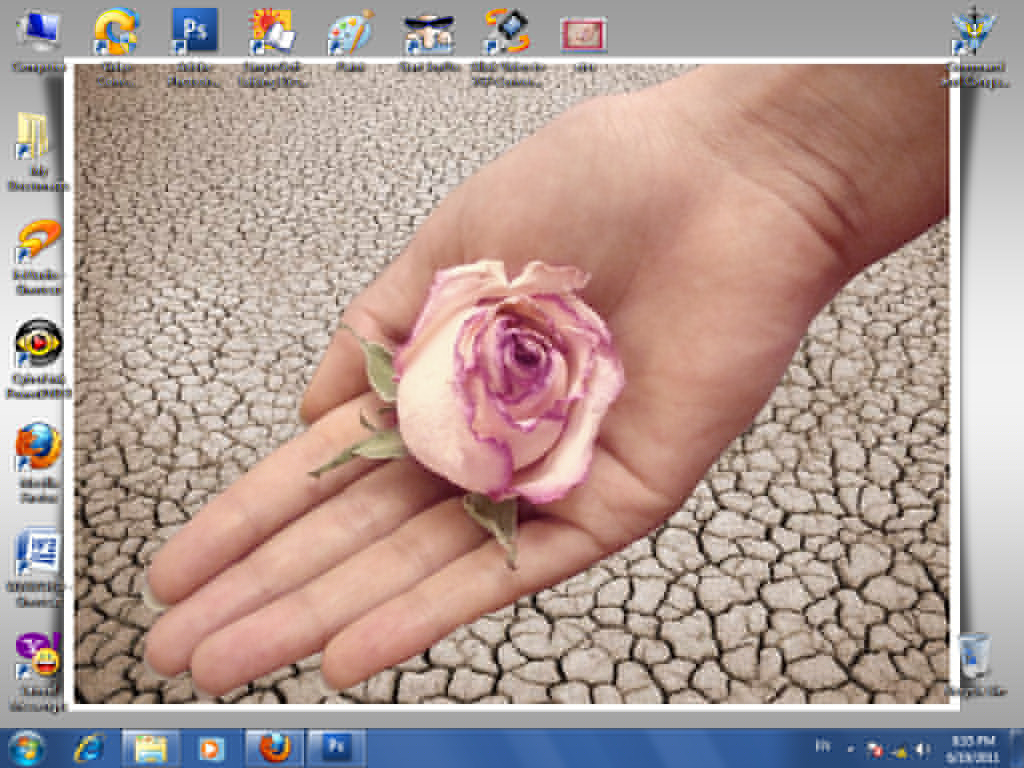1024x768 pixels.
Task: Show hidden system tray icons
Action: coord(851,748)
